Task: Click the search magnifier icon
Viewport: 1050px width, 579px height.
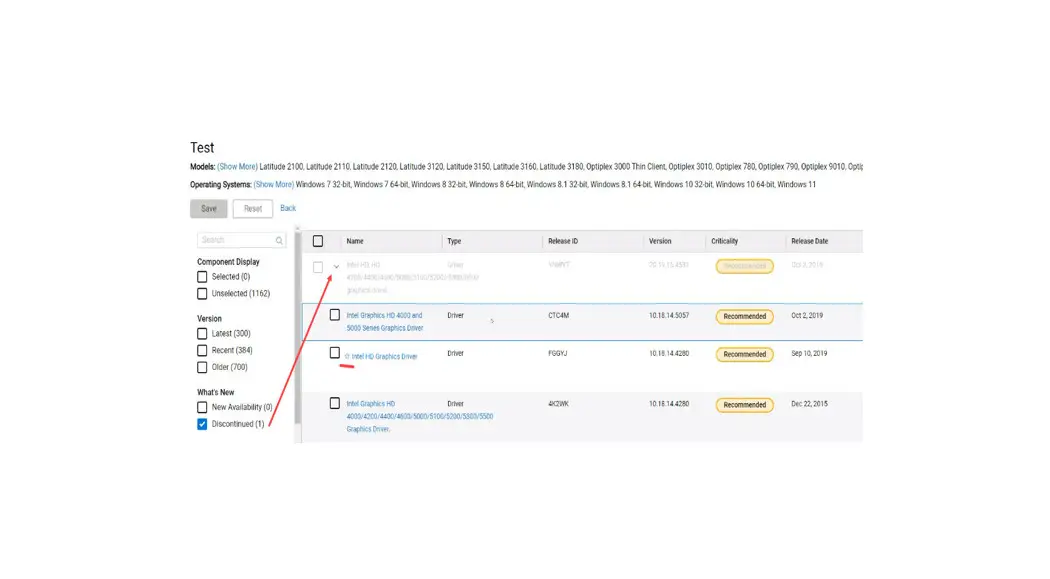Action: tap(279, 240)
